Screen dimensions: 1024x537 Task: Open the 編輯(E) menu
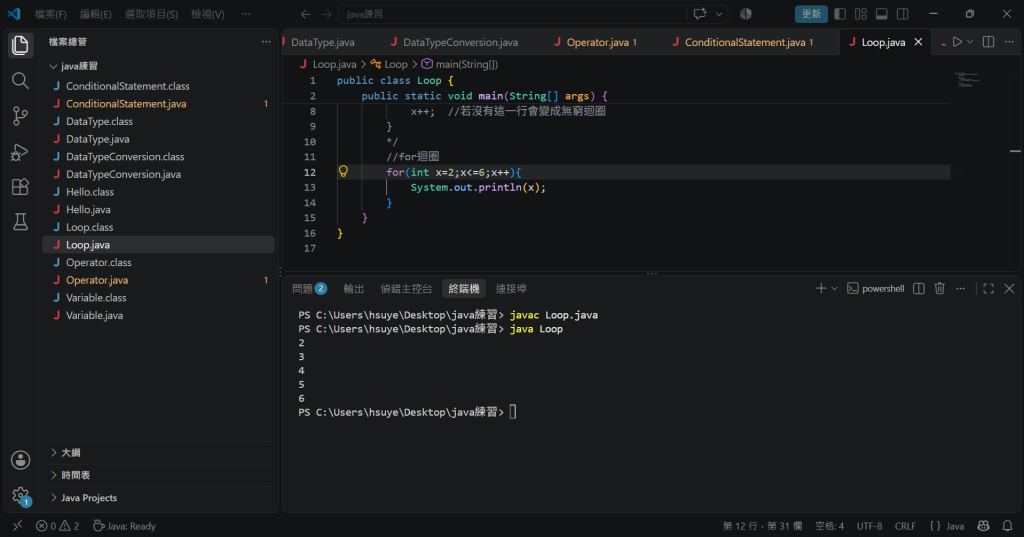(95, 14)
